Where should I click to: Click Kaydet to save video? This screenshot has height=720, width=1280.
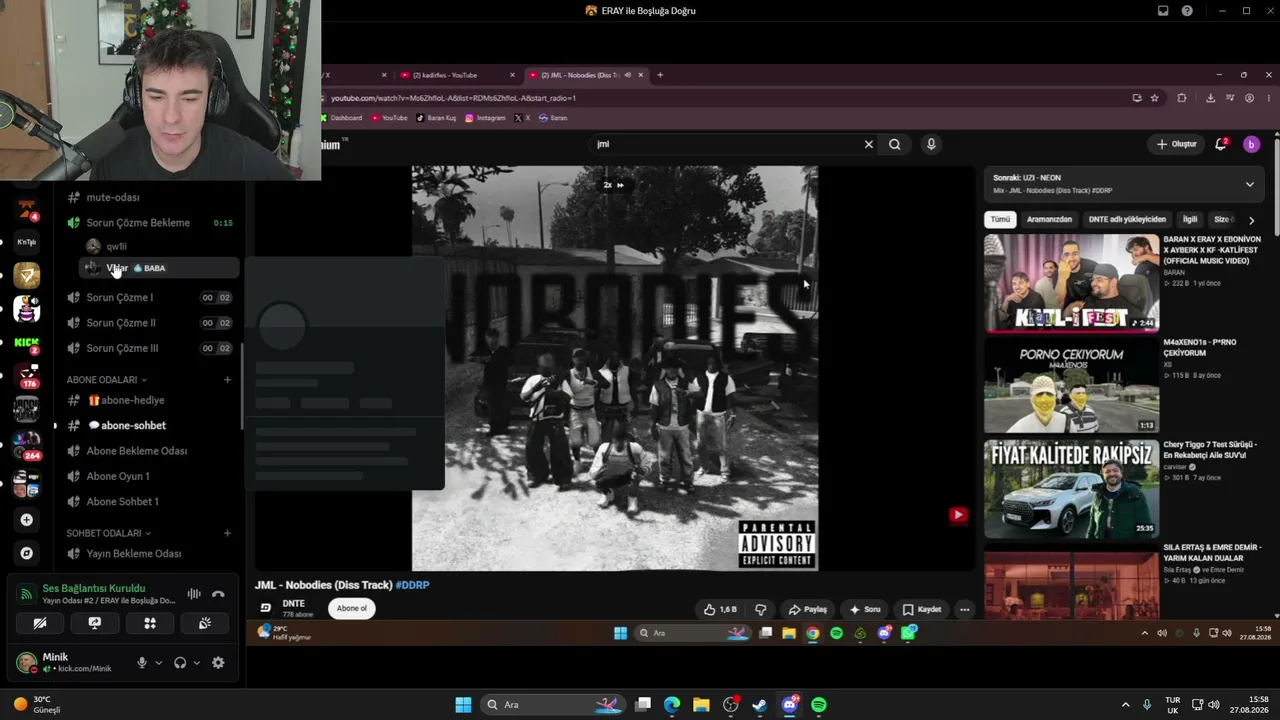pos(922,609)
